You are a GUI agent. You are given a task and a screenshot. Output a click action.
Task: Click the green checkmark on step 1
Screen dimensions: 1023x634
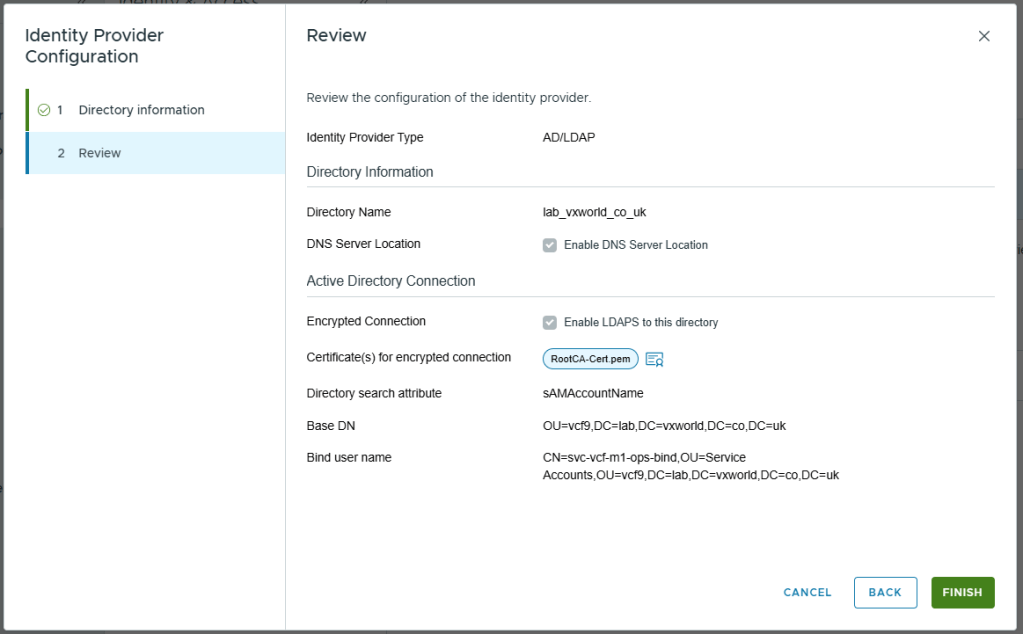point(43,110)
